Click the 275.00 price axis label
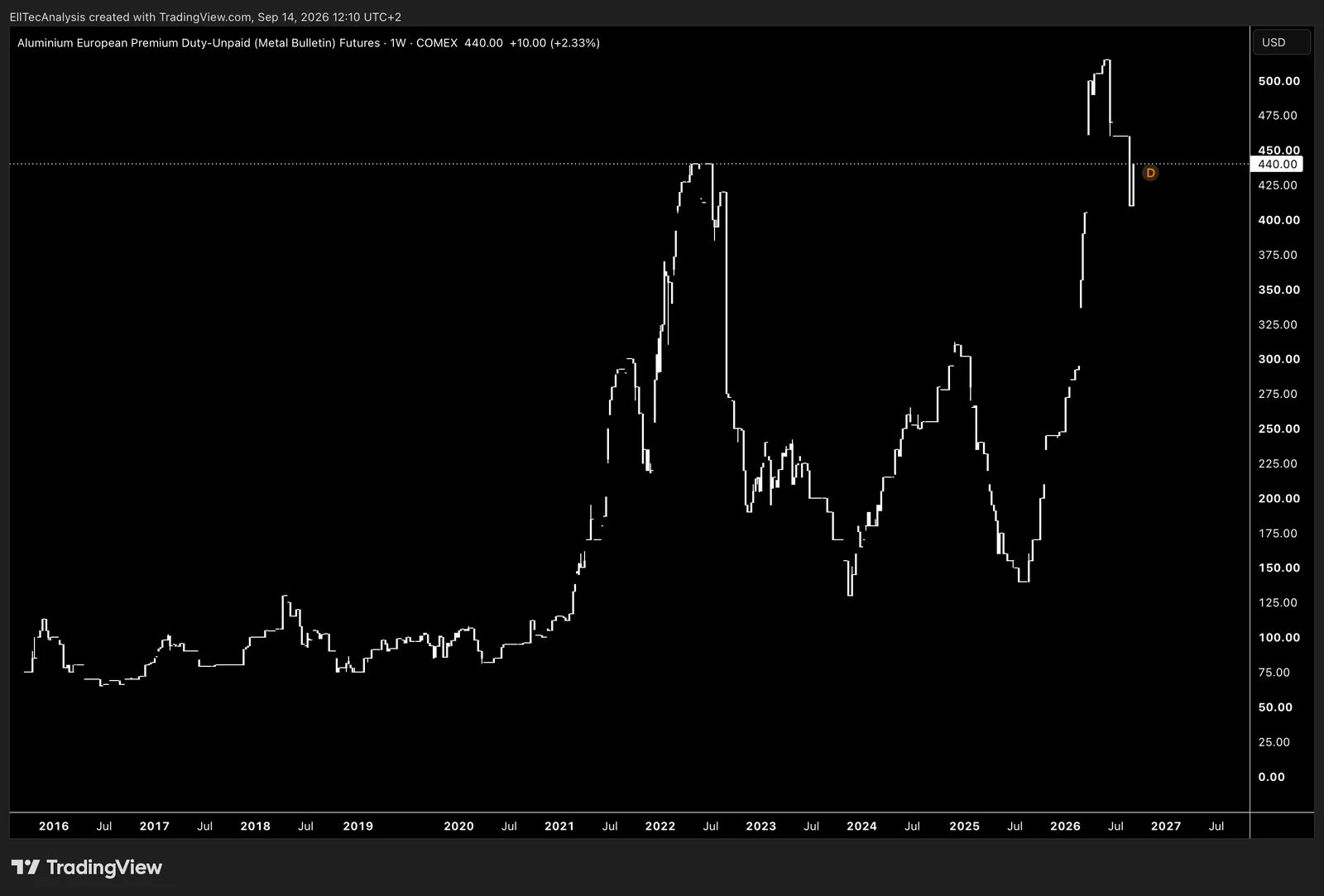This screenshot has width=1324, height=896. [1278, 394]
